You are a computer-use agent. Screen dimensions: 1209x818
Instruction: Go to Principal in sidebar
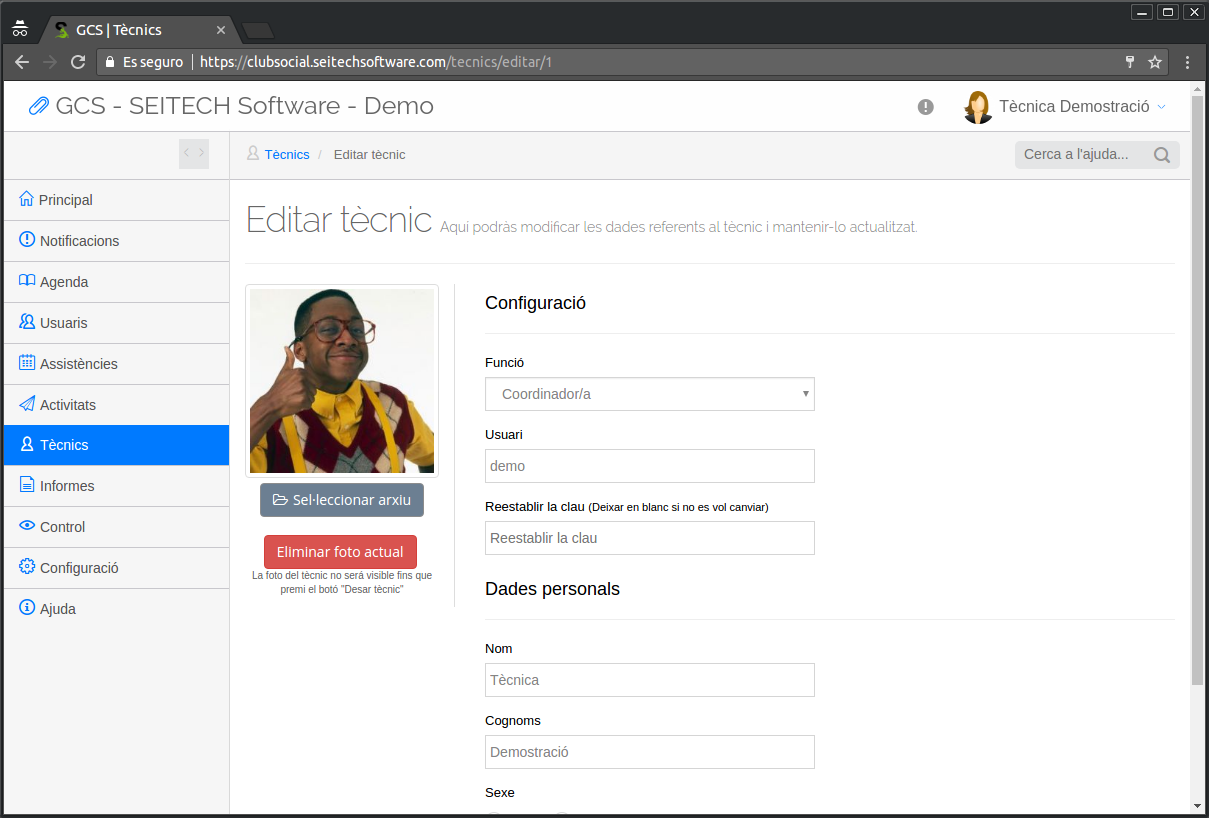point(116,200)
